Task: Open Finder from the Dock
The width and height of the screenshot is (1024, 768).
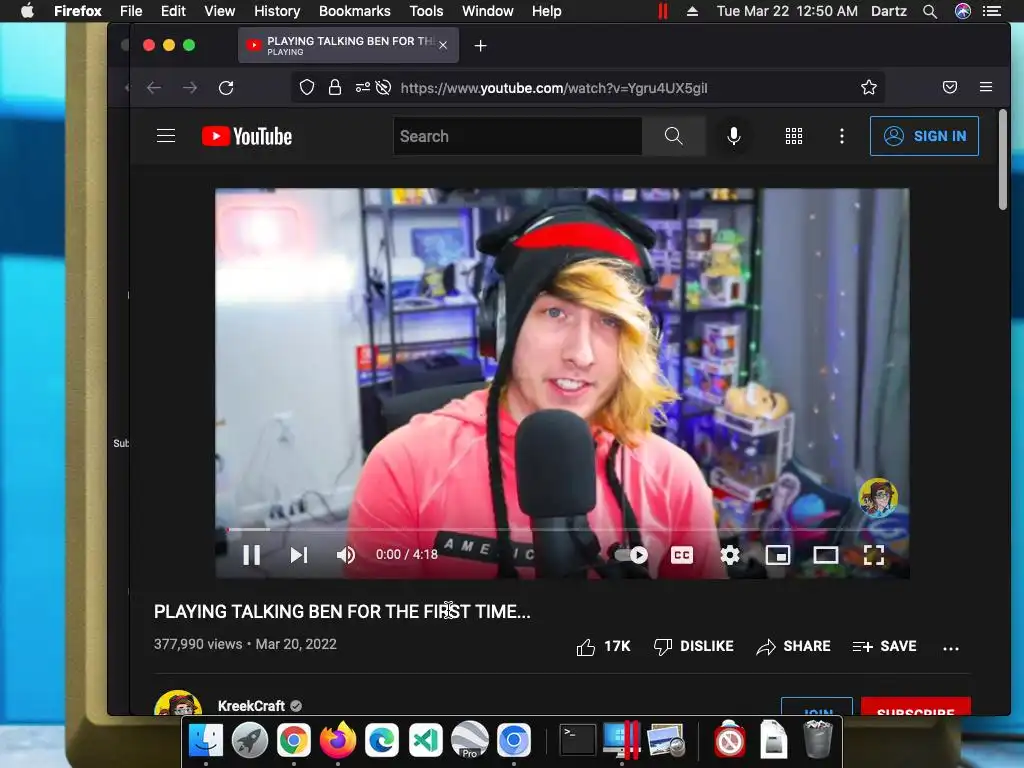Action: click(x=206, y=741)
